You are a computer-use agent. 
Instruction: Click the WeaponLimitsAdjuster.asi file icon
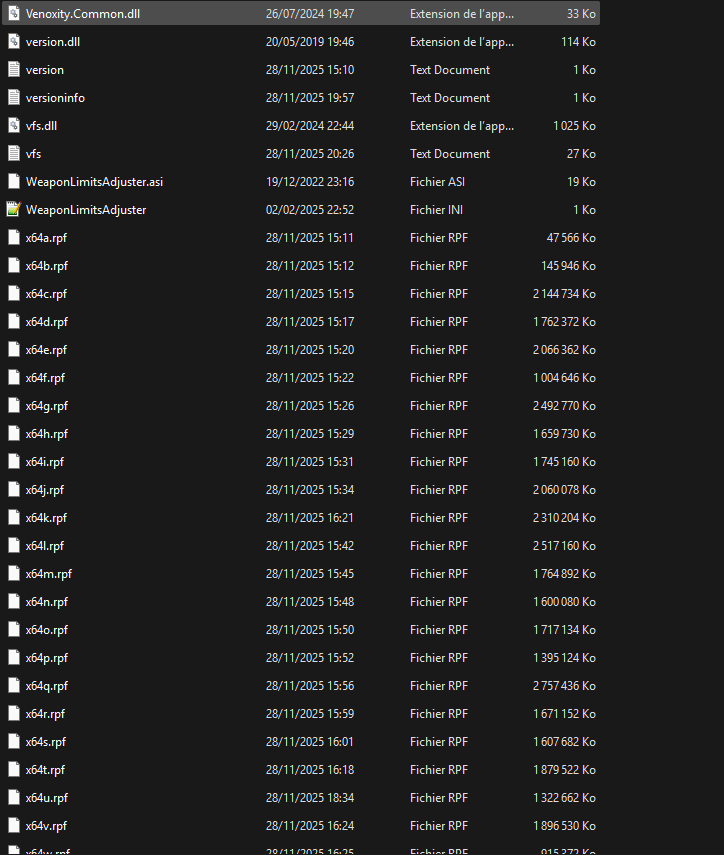pos(14,182)
